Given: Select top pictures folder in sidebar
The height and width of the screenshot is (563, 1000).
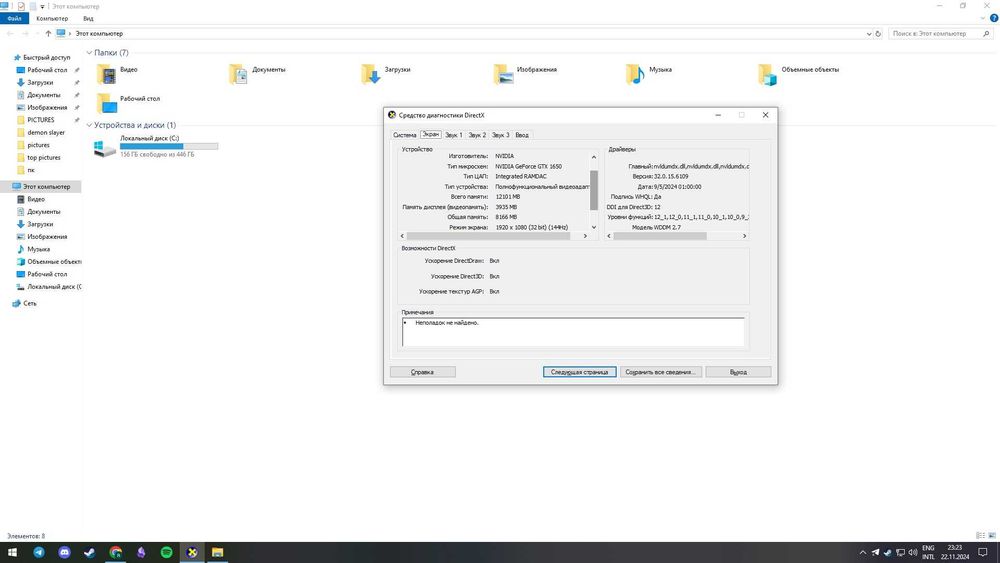Looking at the screenshot, I should click(43, 157).
